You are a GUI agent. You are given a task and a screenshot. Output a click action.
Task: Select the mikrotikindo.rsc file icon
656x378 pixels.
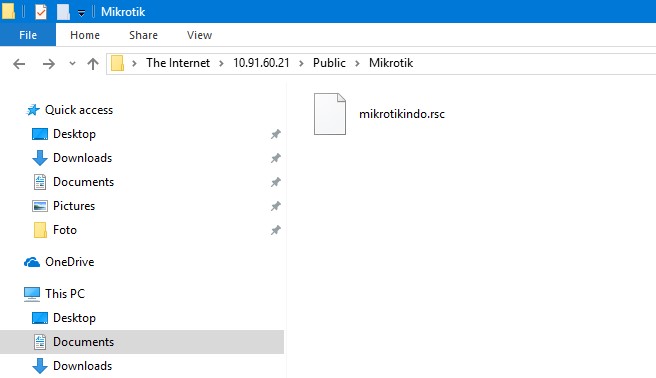coord(330,114)
